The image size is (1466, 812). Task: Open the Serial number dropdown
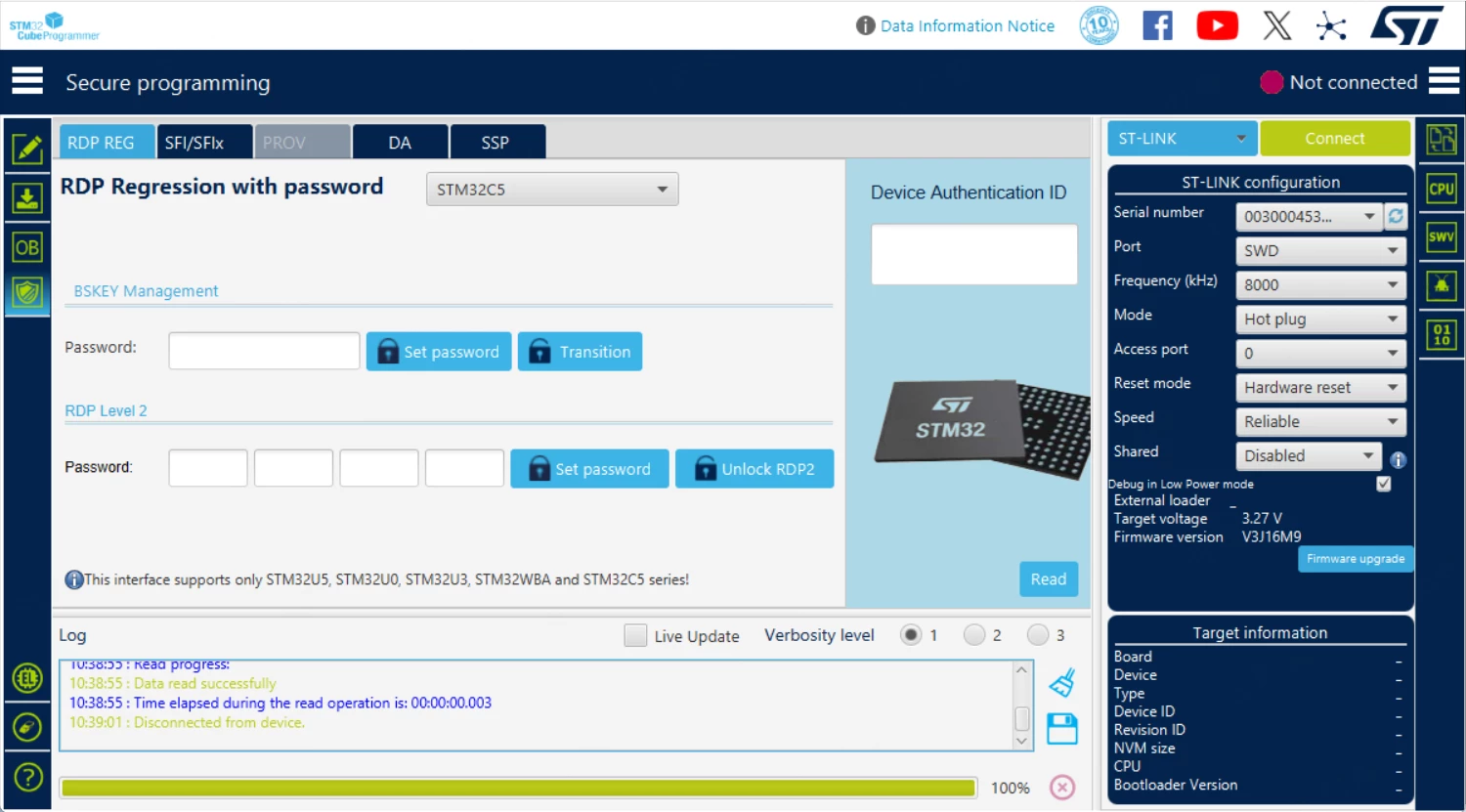click(x=1309, y=216)
